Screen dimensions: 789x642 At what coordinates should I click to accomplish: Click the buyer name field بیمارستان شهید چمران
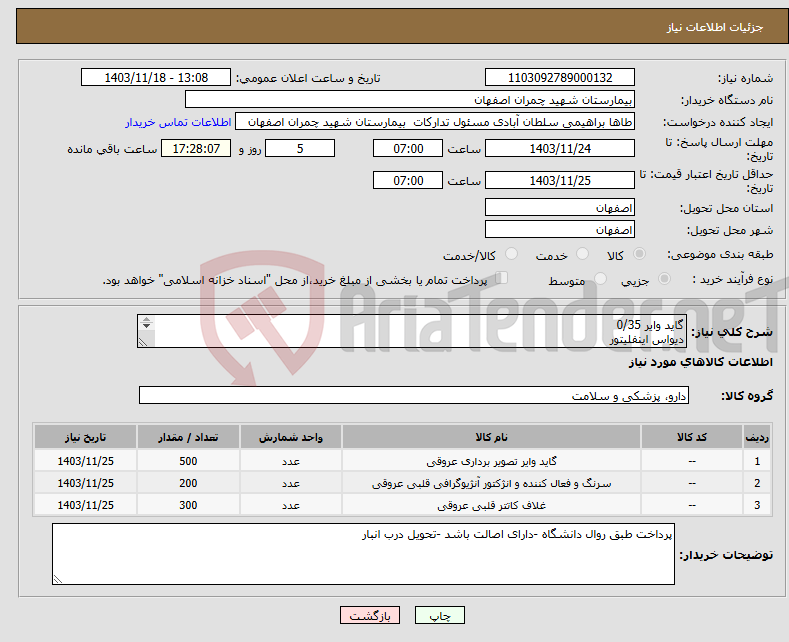pyautogui.click(x=410, y=100)
